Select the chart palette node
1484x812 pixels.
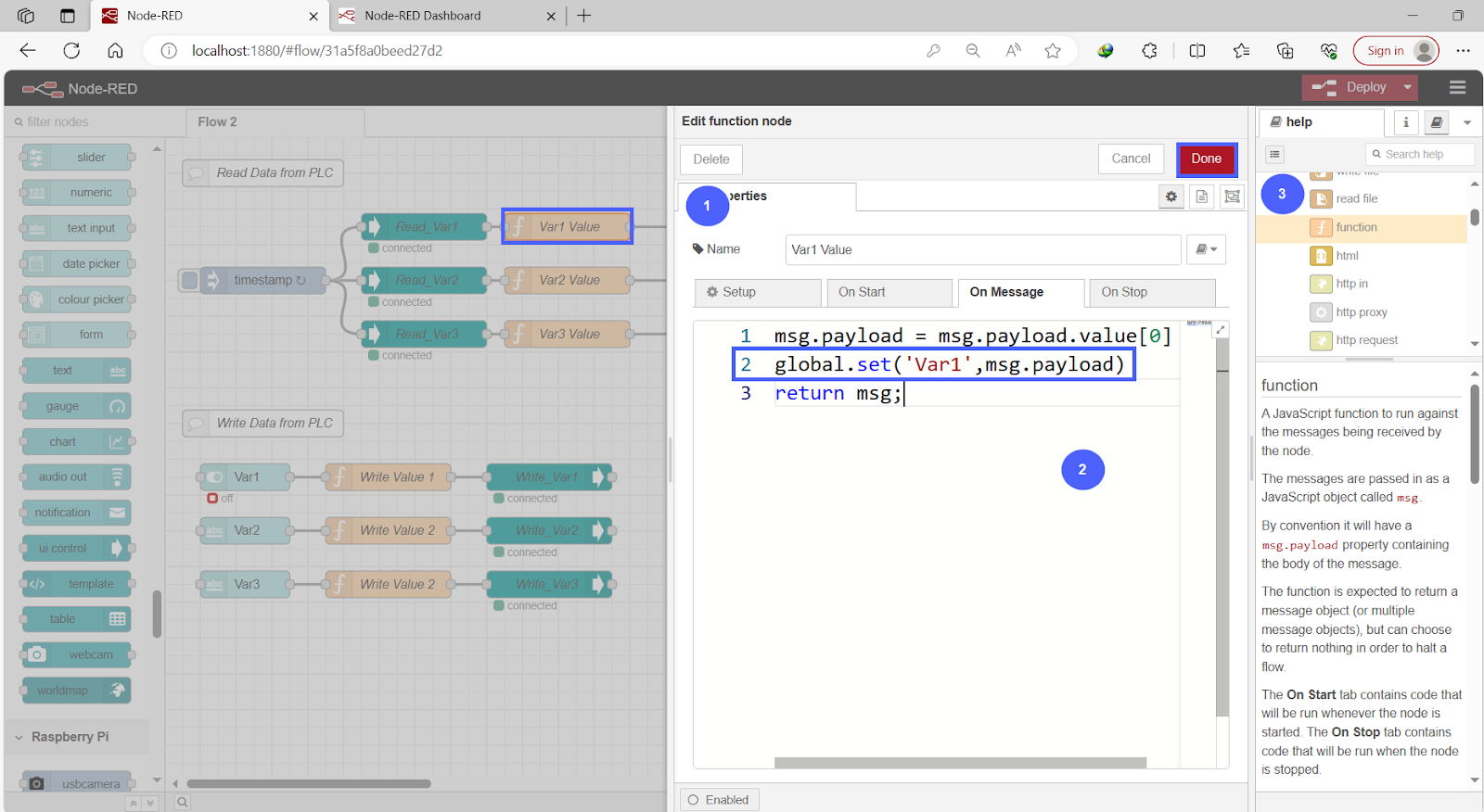click(77, 442)
